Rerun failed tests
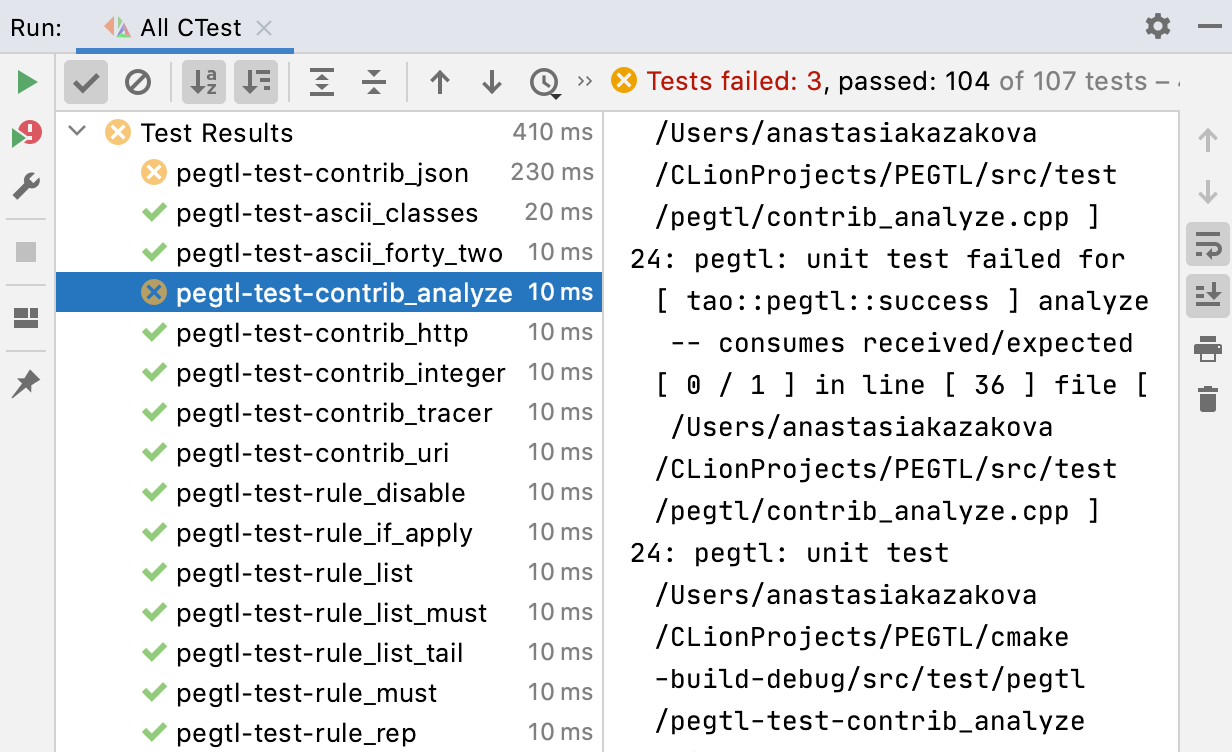 (x=27, y=134)
